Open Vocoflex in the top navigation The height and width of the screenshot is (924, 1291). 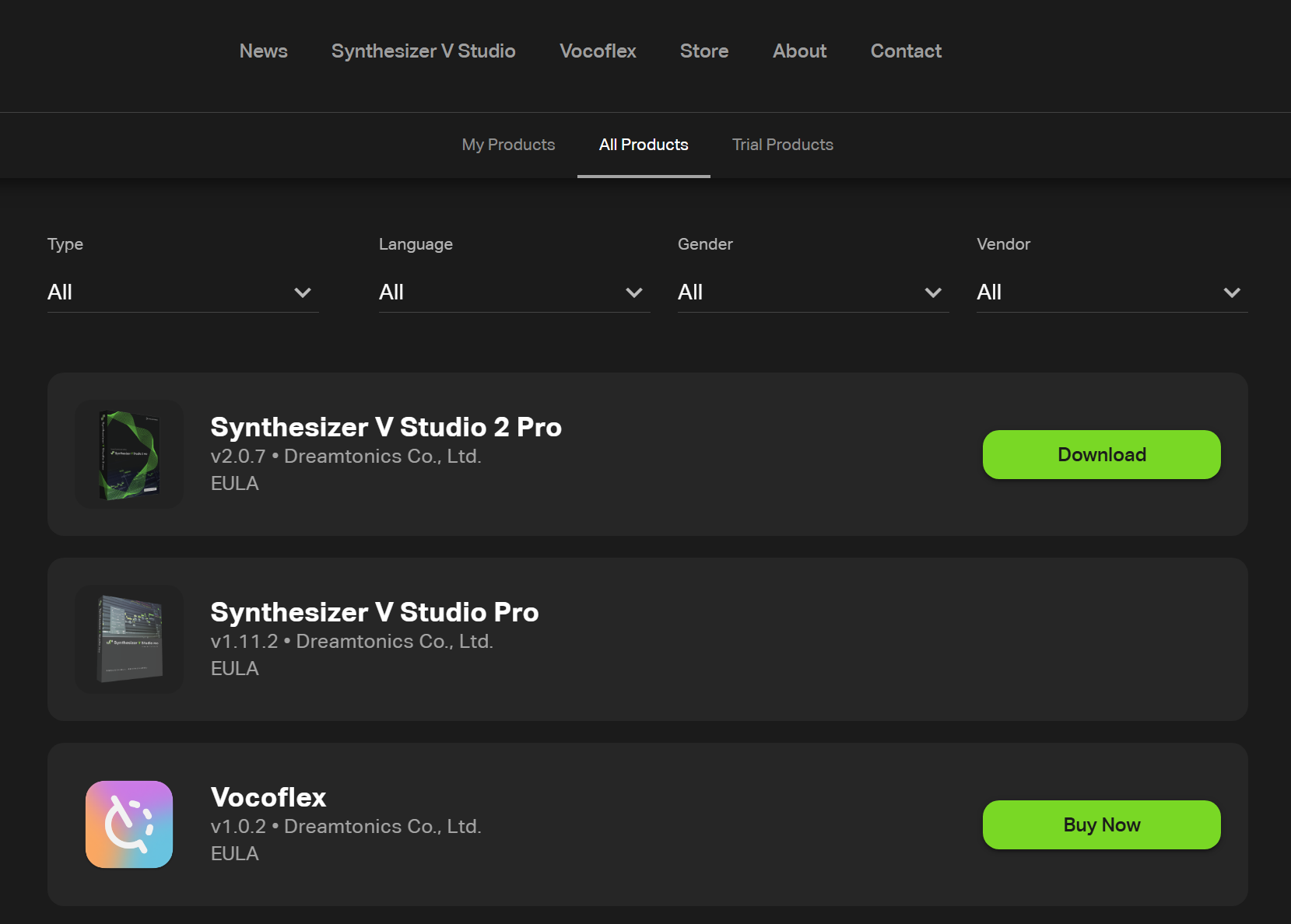598,51
